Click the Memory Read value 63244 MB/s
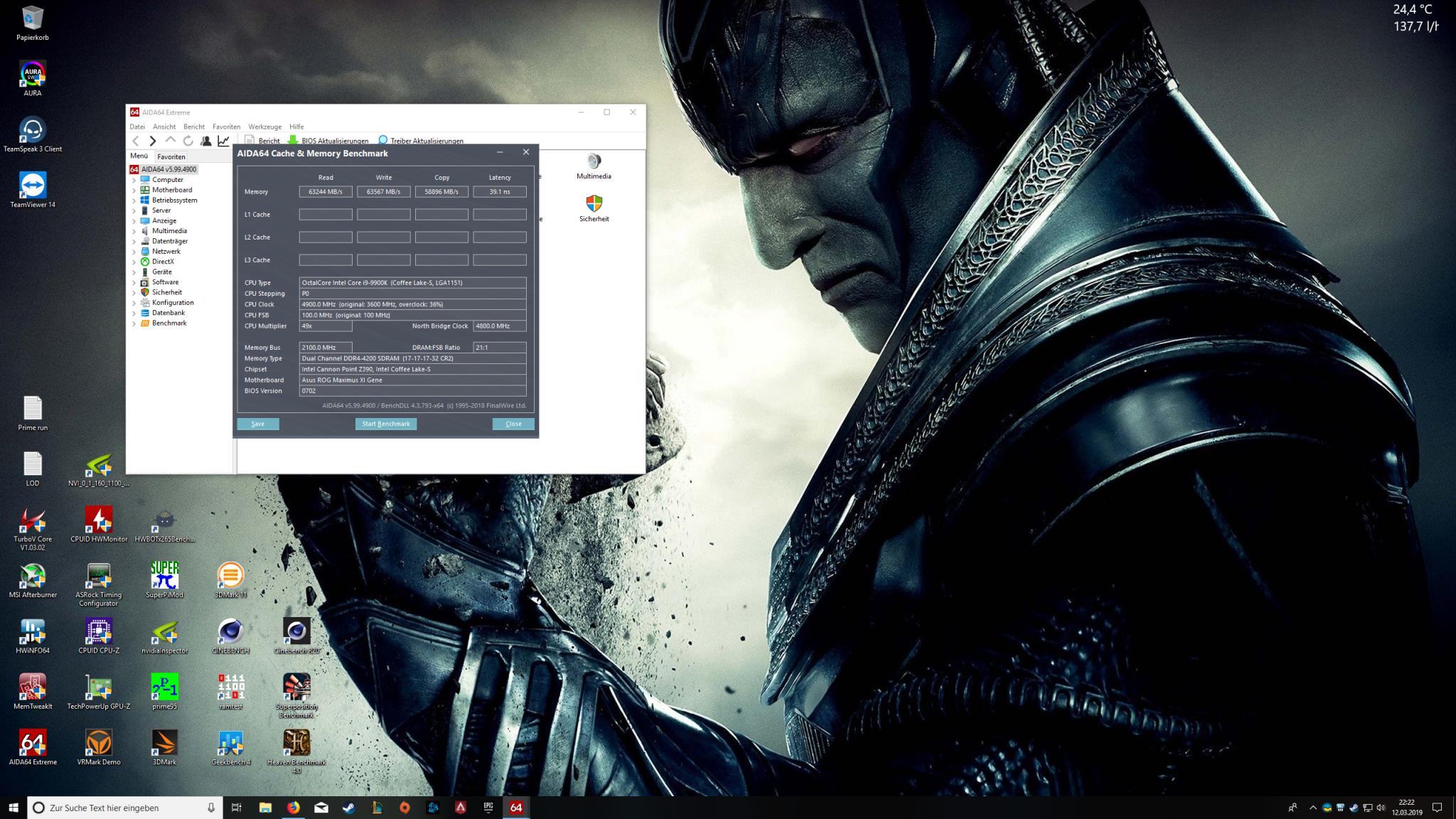Image resolution: width=1456 pixels, height=819 pixels. coord(326,192)
